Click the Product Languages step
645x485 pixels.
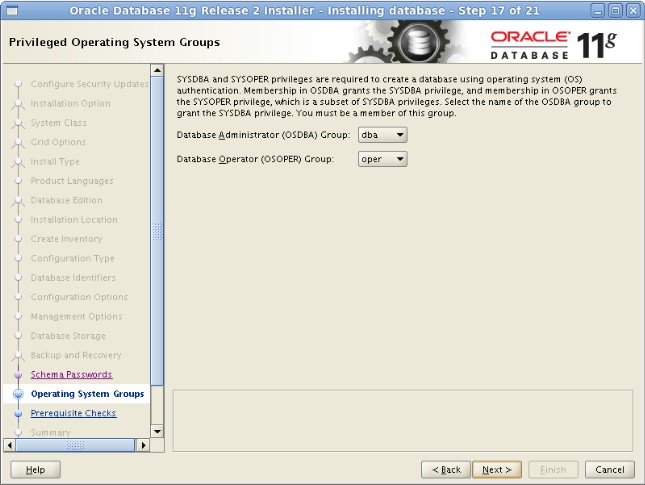[x=72, y=181]
